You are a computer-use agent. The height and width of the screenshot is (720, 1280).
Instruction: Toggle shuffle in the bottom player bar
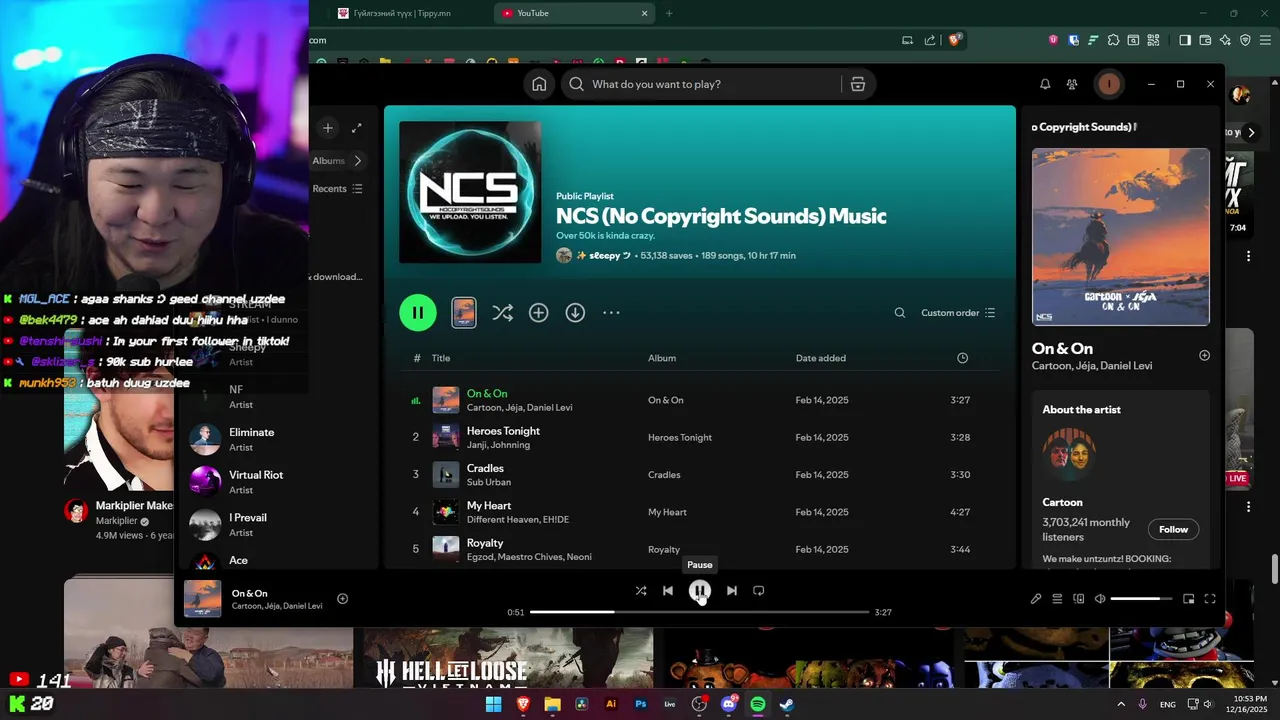[x=641, y=591]
